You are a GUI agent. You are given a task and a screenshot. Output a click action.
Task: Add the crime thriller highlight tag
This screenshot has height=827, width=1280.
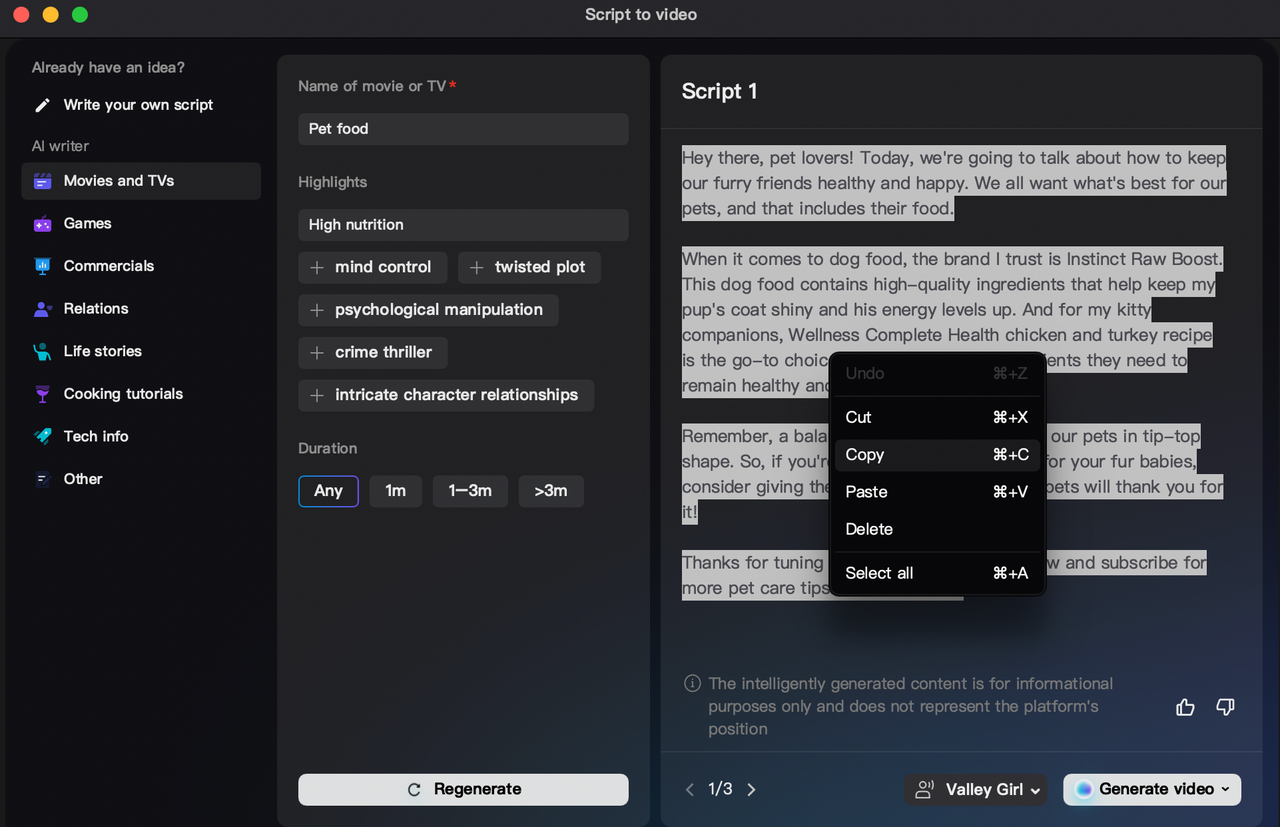click(372, 352)
